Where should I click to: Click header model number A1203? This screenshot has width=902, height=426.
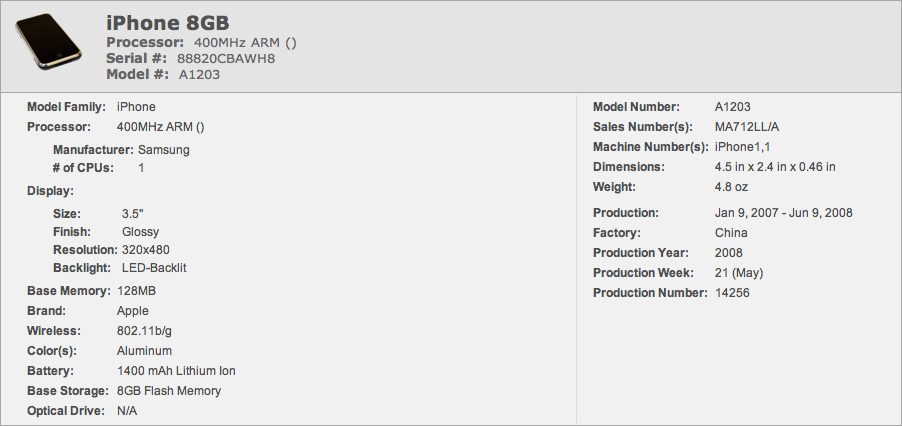coord(199,74)
